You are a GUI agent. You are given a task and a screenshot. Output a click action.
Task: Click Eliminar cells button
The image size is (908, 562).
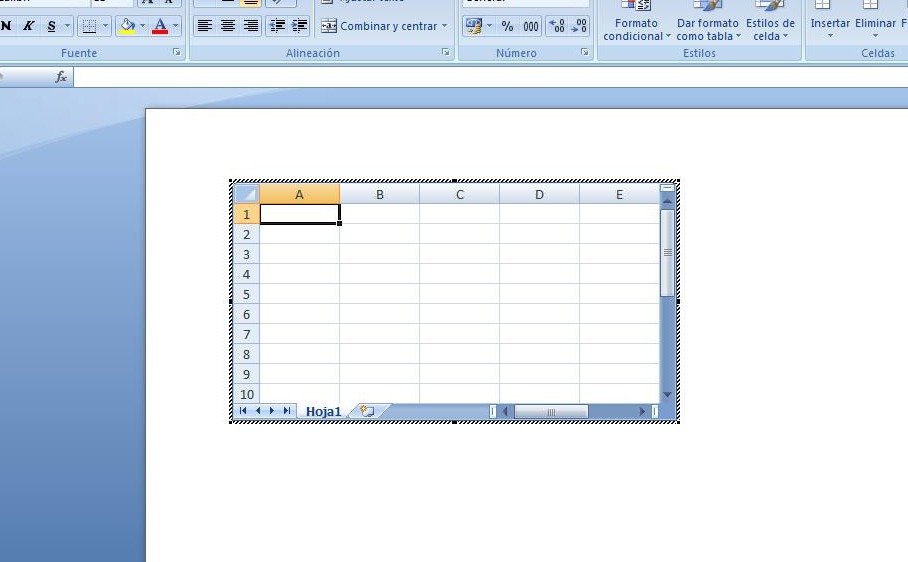[875, 20]
